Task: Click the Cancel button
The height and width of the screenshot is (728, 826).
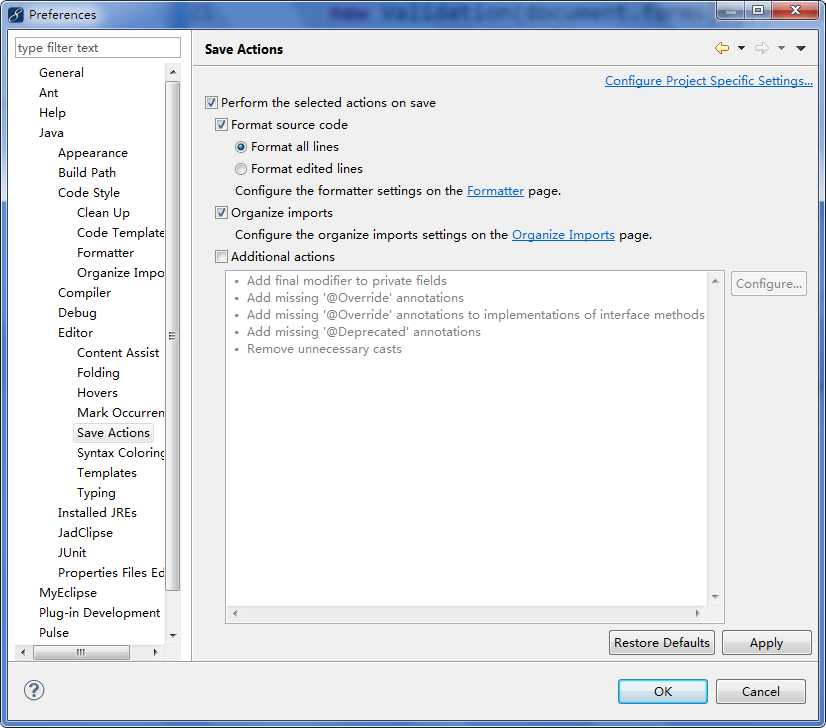Action: click(761, 691)
